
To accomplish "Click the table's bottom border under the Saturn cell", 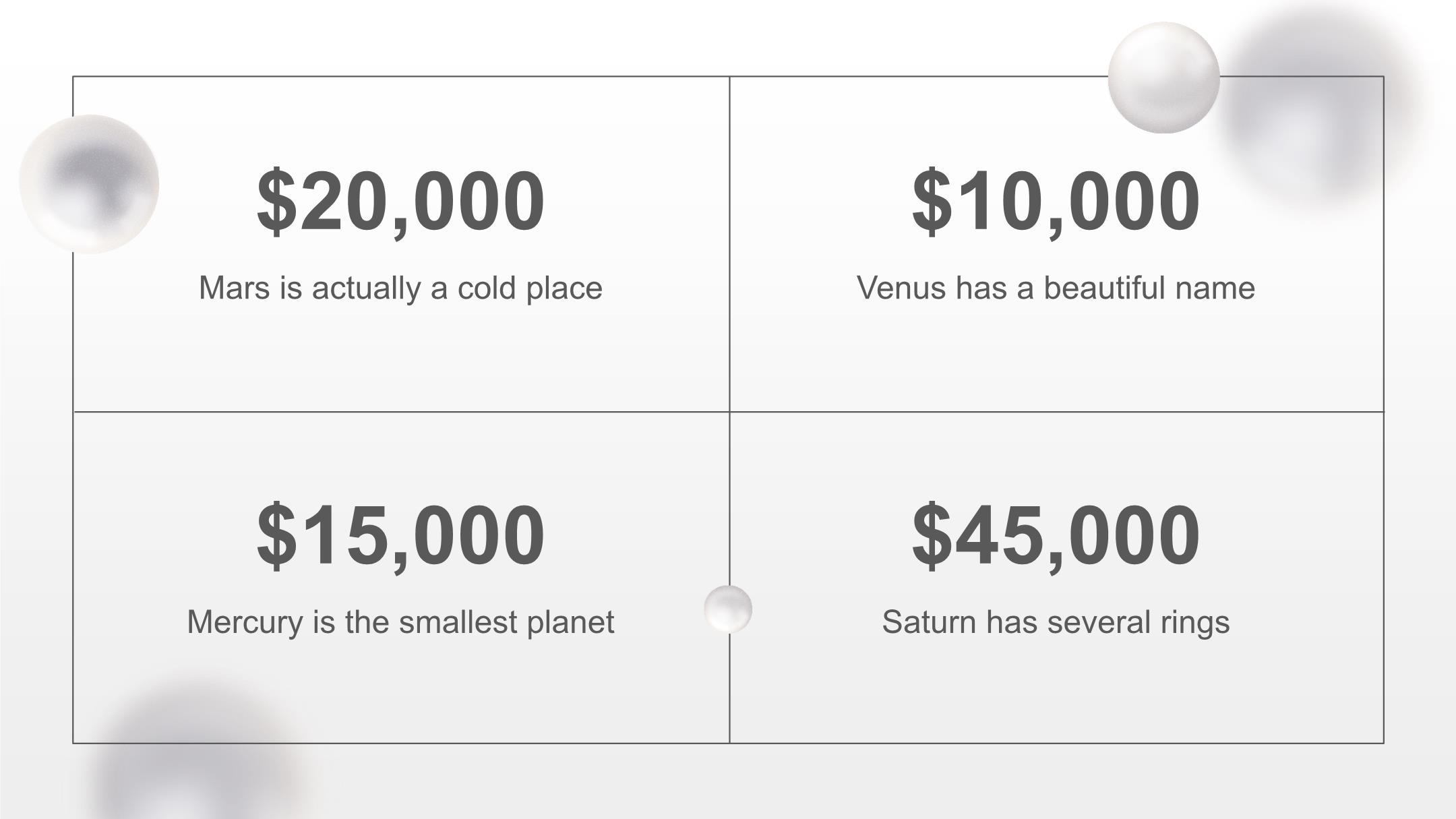I will tap(1056, 743).
